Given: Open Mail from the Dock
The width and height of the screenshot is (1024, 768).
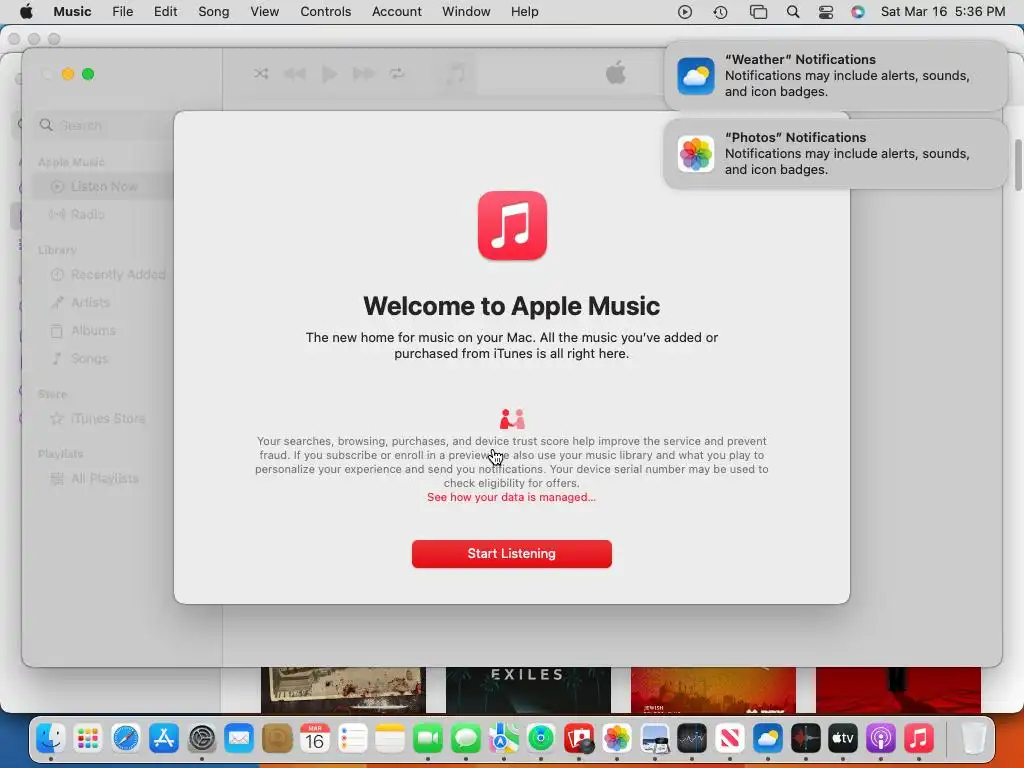Looking at the screenshot, I should coord(239,739).
